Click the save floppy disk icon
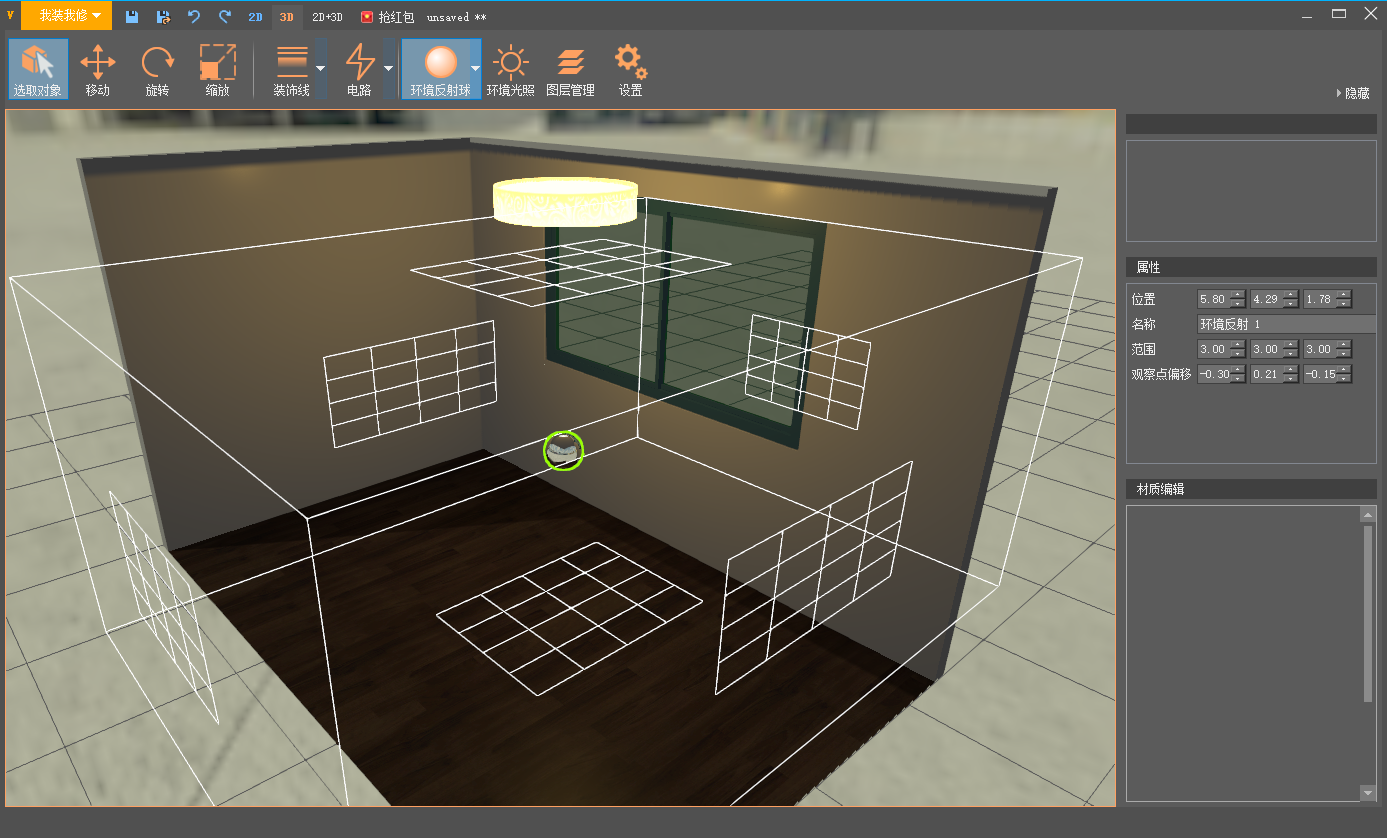Image resolution: width=1387 pixels, height=838 pixels. pyautogui.click(x=132, y=17)
